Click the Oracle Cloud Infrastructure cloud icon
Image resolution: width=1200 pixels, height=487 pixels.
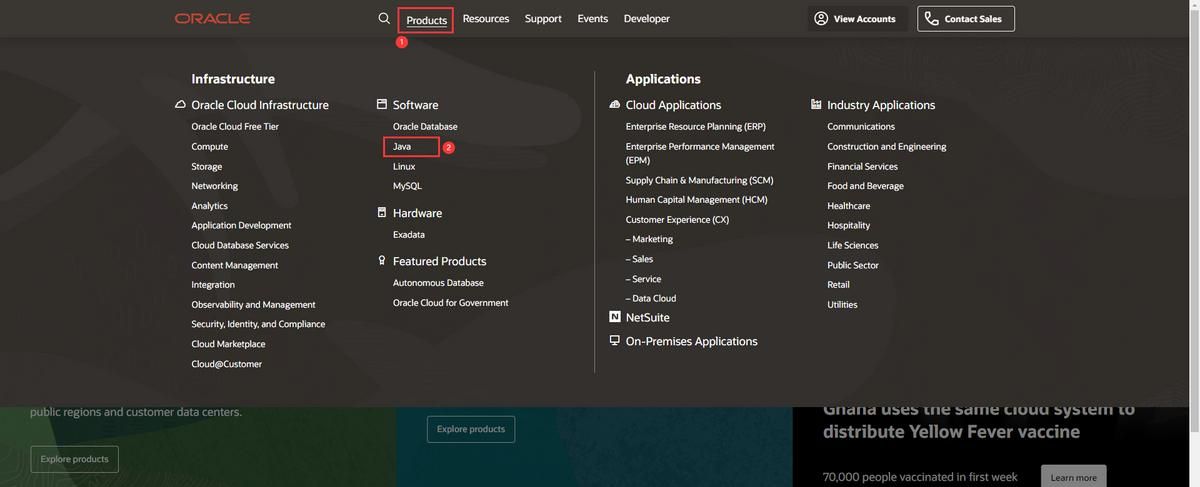click(180, 105)
